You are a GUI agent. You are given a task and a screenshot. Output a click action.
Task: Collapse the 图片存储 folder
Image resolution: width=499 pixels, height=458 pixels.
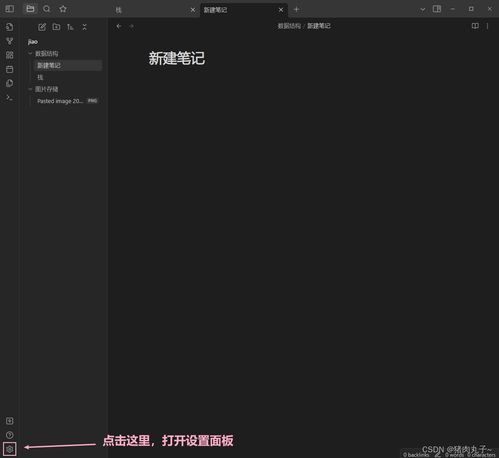[x=30, y=89]
